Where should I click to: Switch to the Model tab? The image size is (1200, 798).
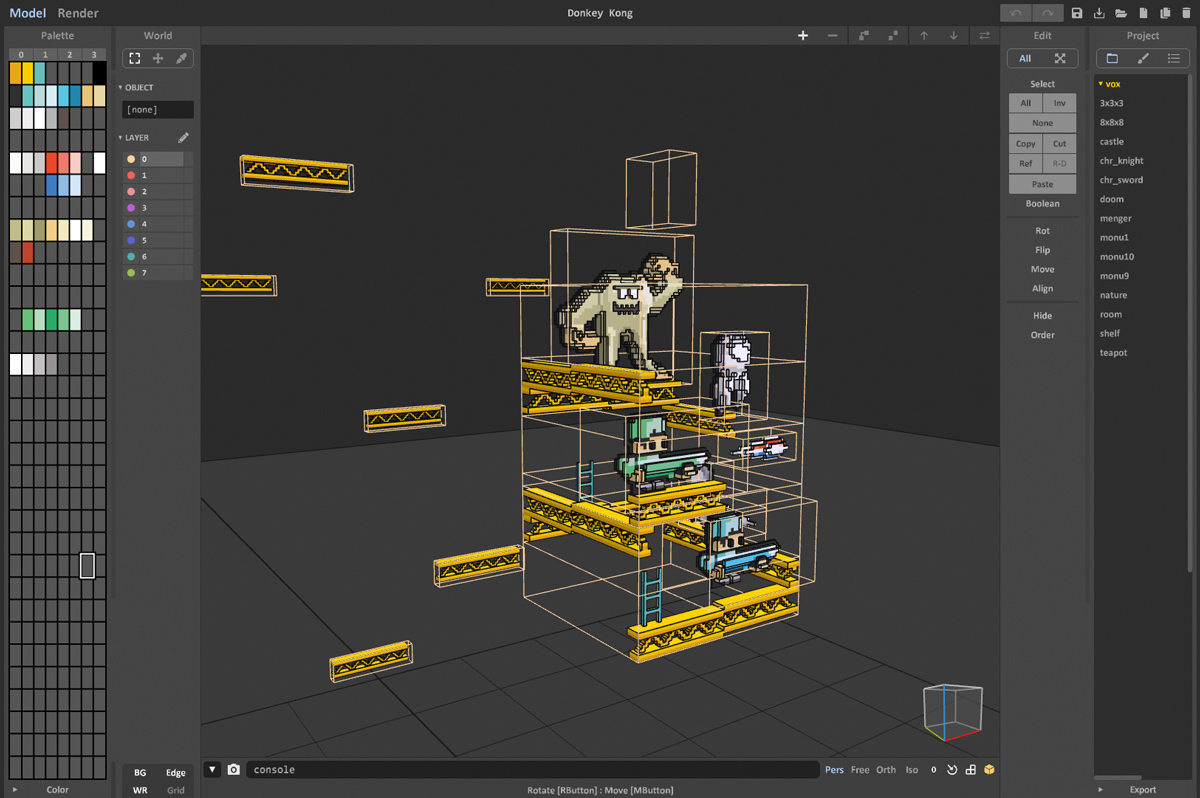(28, 13)
